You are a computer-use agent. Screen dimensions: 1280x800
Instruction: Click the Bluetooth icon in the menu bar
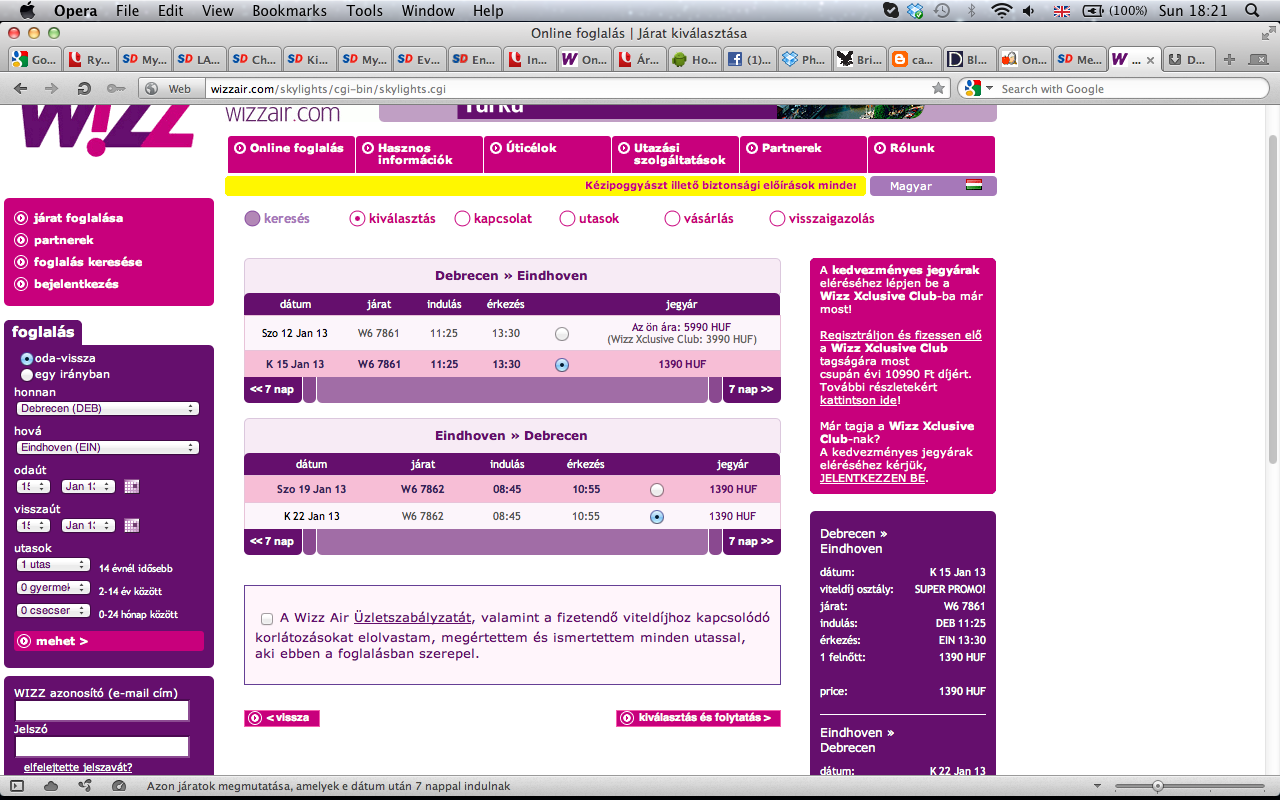coord(971,11)
